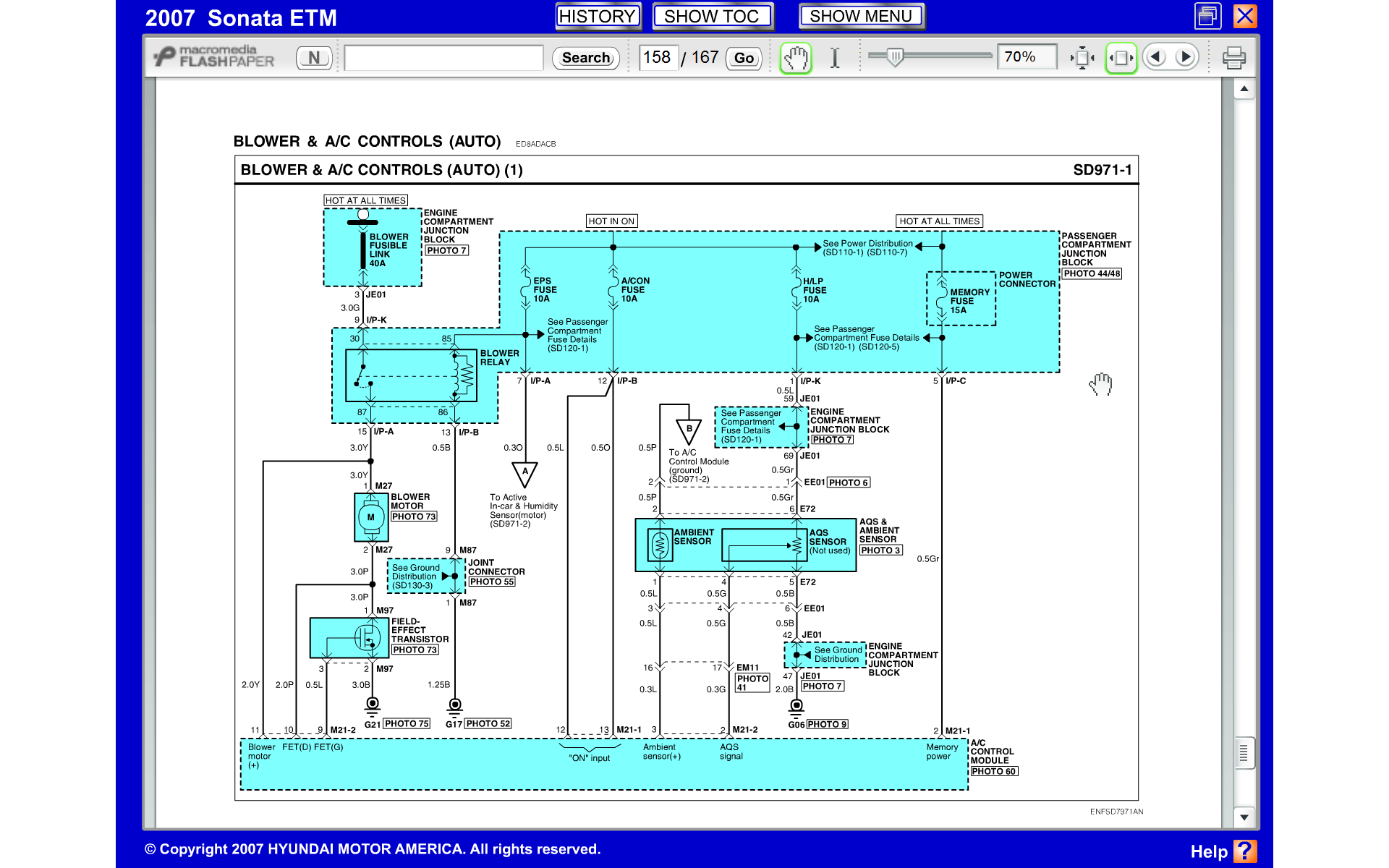Click the ambient sensor resistor symbol
This screenshot has width=1389, height=868.
click(659, 545)
